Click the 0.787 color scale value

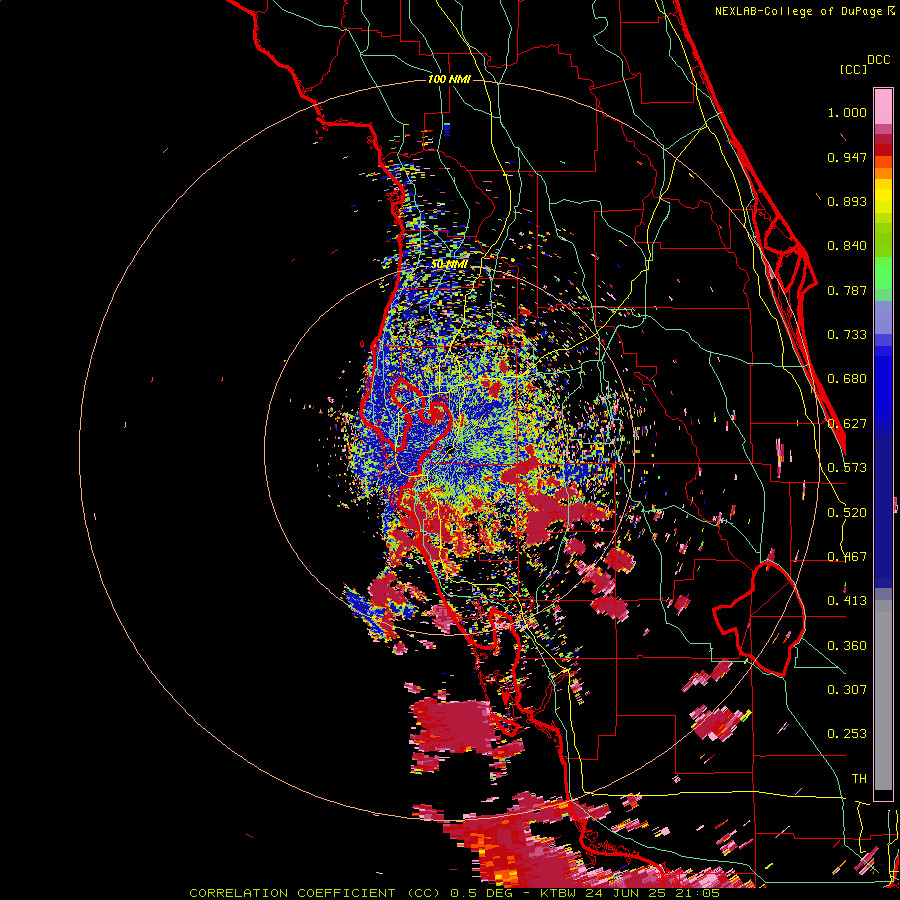click(x=847, y=290)
